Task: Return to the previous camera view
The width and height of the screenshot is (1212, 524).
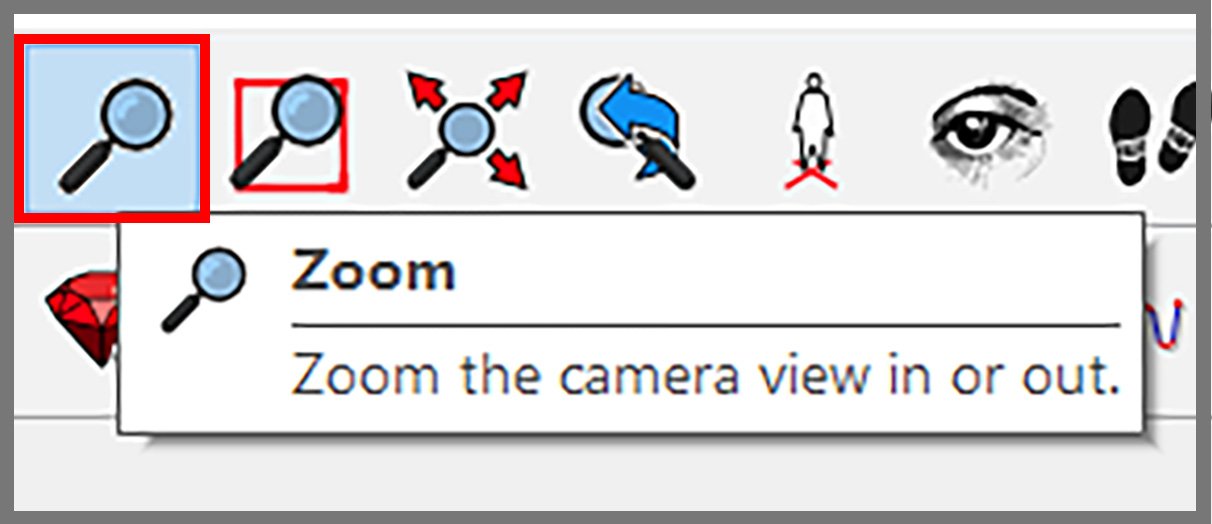Action: [x=636, y=130]
